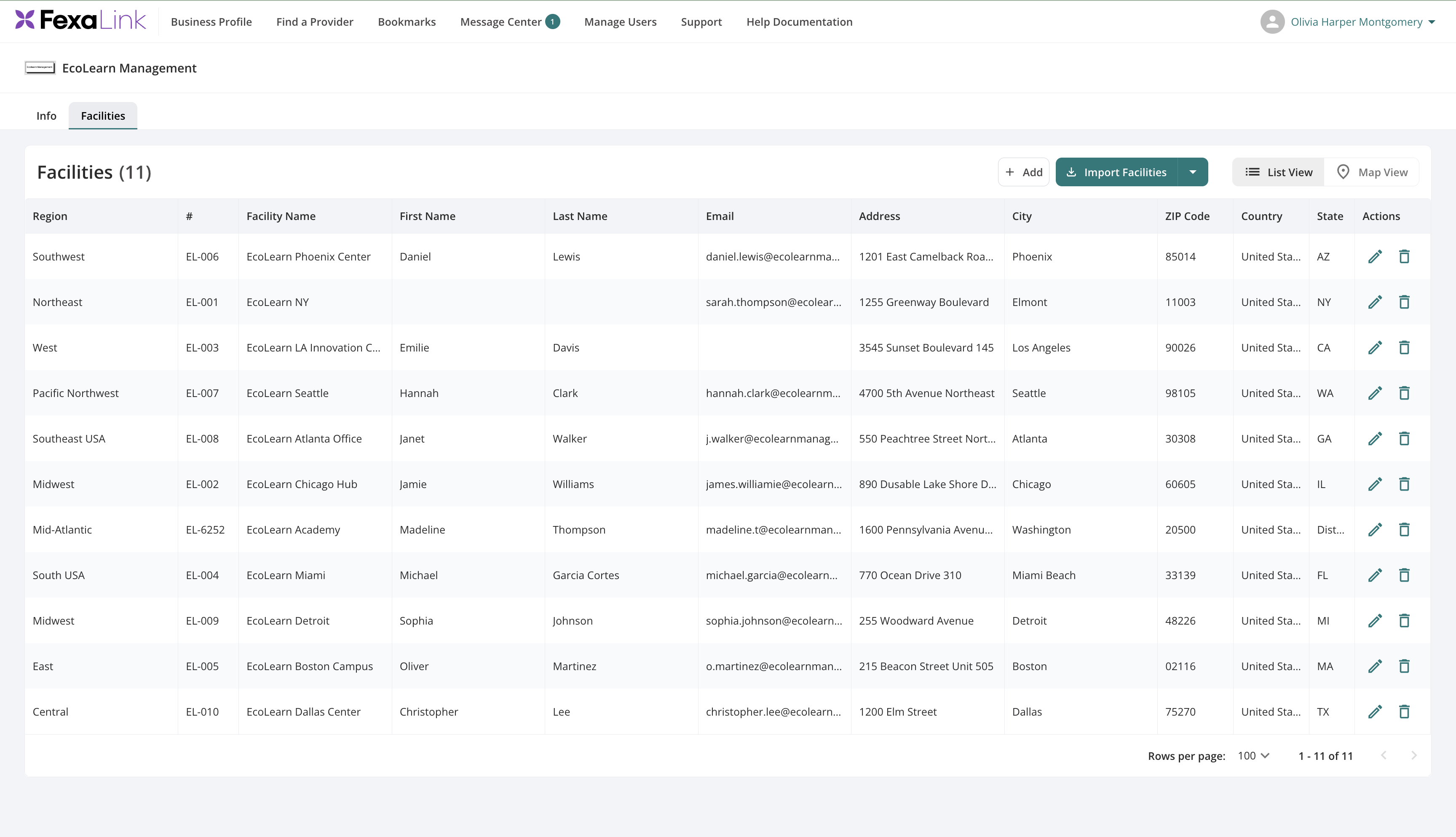Edit the EcoLearn Chicago Hub row

(1374, 484)
